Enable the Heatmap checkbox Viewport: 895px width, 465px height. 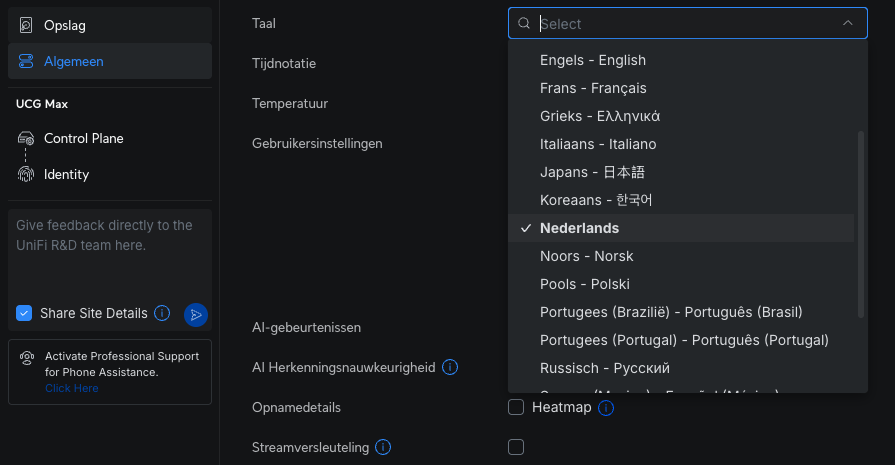pos(516,407)
